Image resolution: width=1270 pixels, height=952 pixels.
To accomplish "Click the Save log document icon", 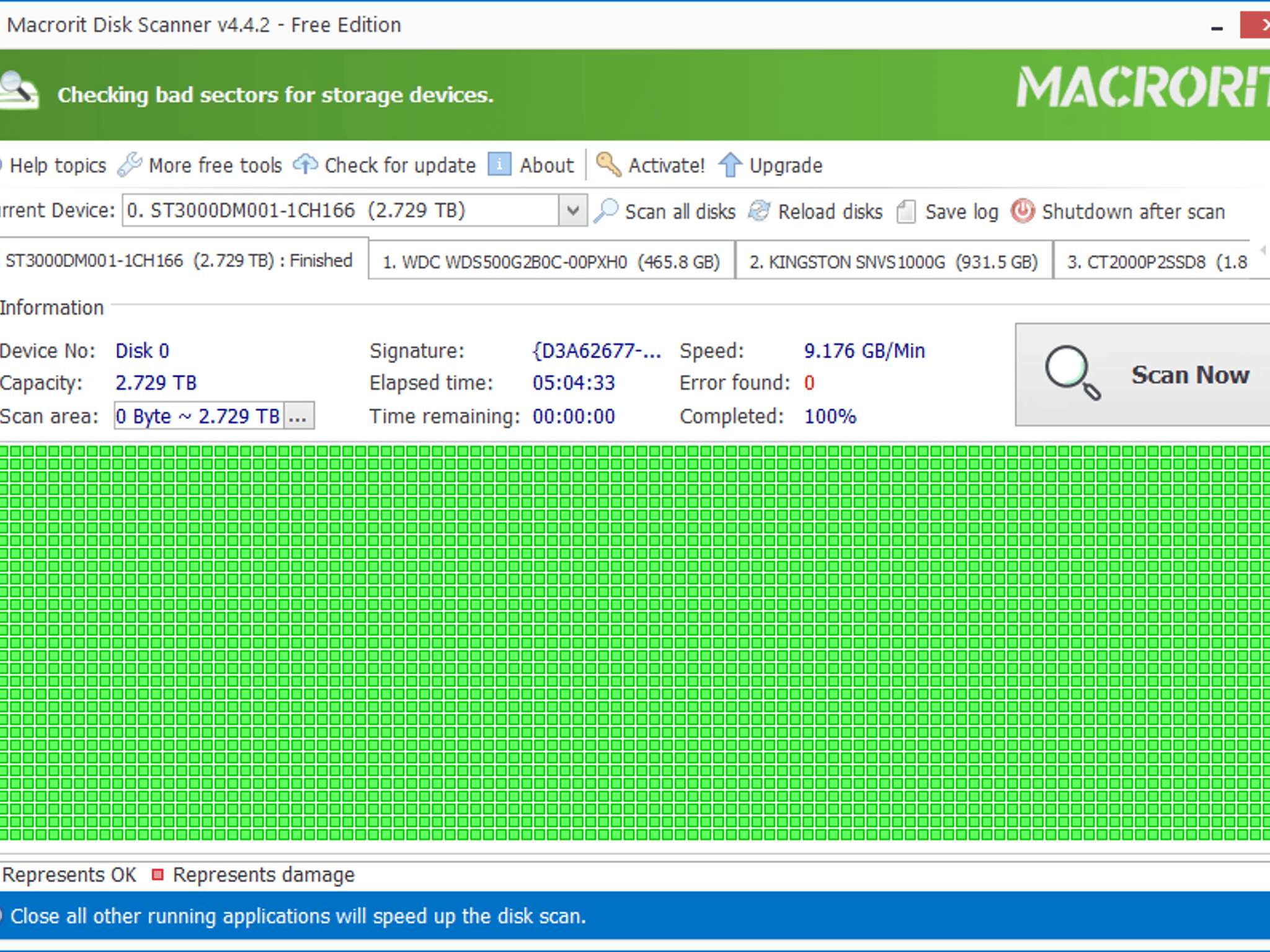I will 906,211.
